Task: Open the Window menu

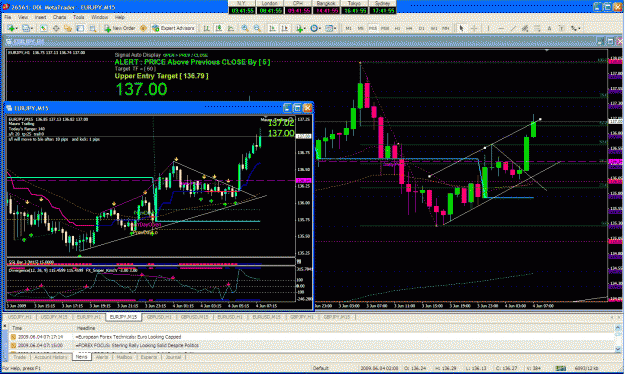Action: point(100,18)
